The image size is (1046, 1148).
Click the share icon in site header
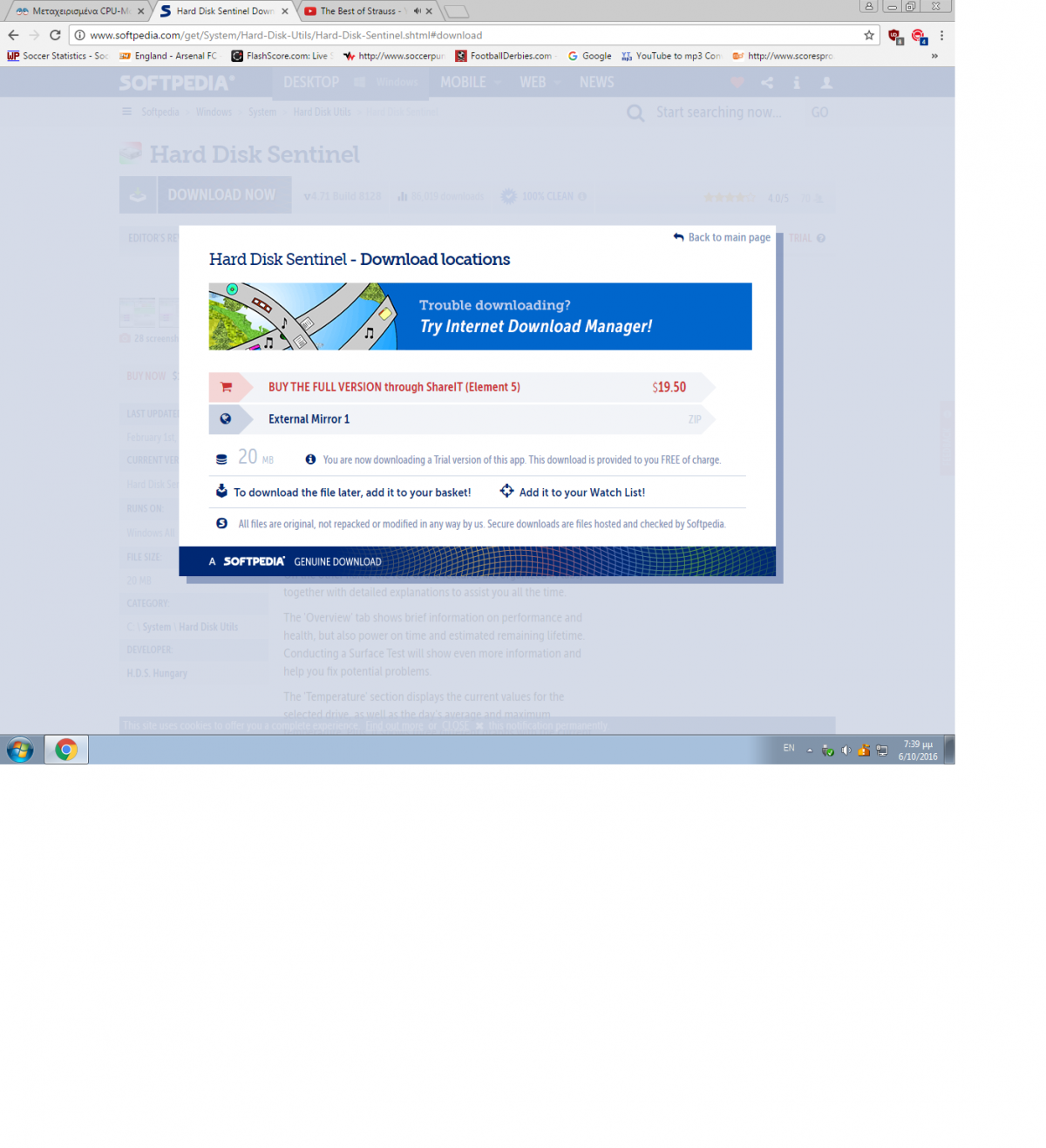pos(767,82)
